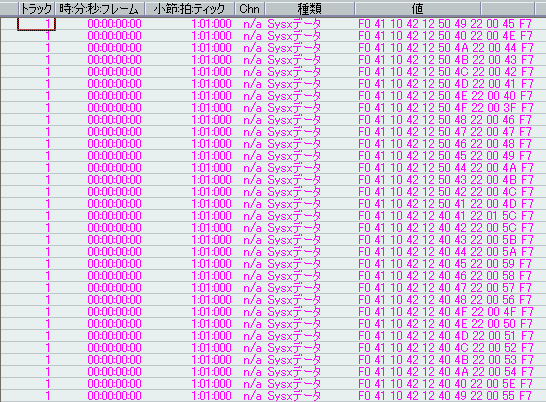The width and height of the screenshot is (546, 402).
Task: Select Sysx value ending 4F 22 00 4F F7
Action: (x=445, y=312)
